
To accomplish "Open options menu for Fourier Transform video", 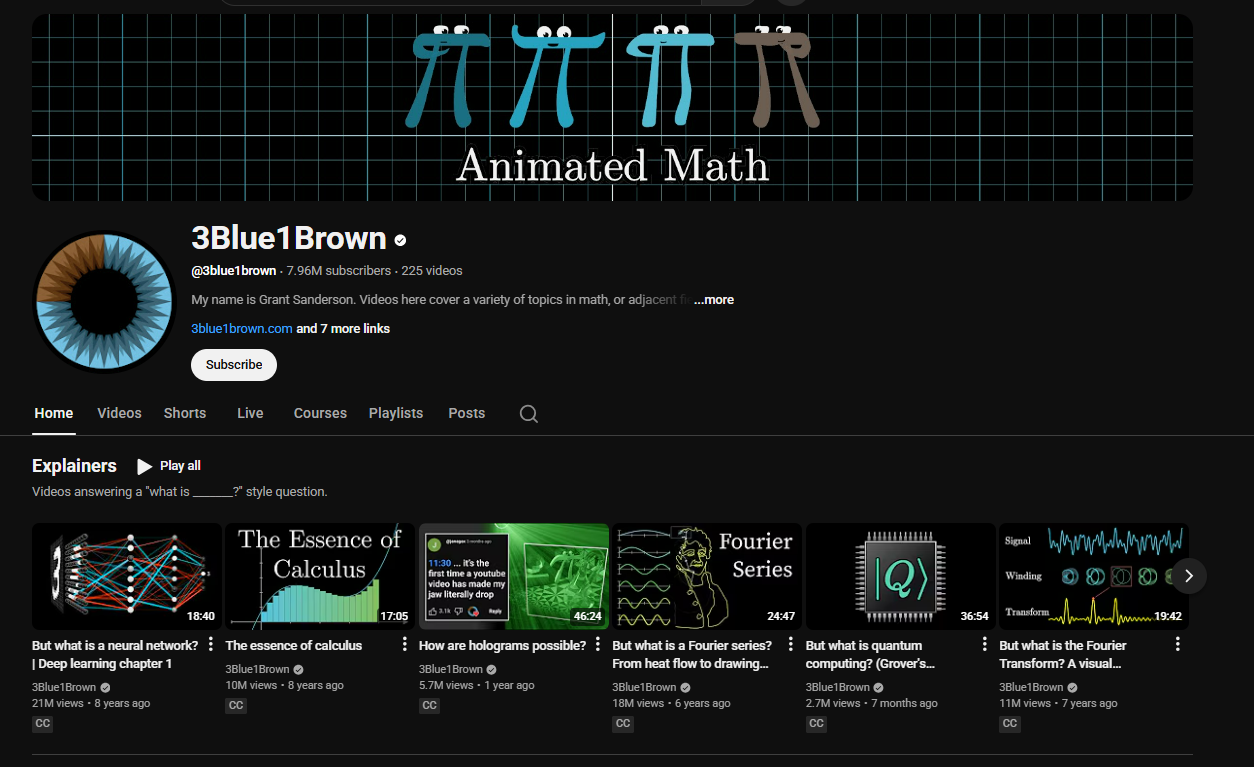I will 1178,644.
